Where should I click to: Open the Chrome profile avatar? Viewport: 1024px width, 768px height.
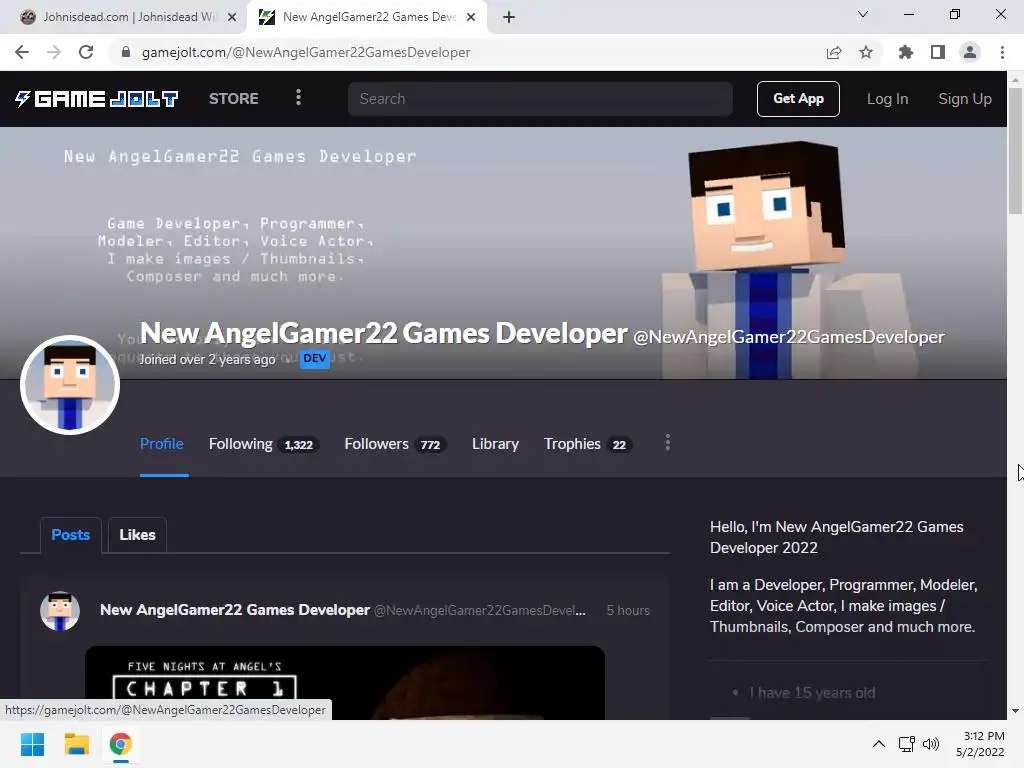click(x=970, y=52)
